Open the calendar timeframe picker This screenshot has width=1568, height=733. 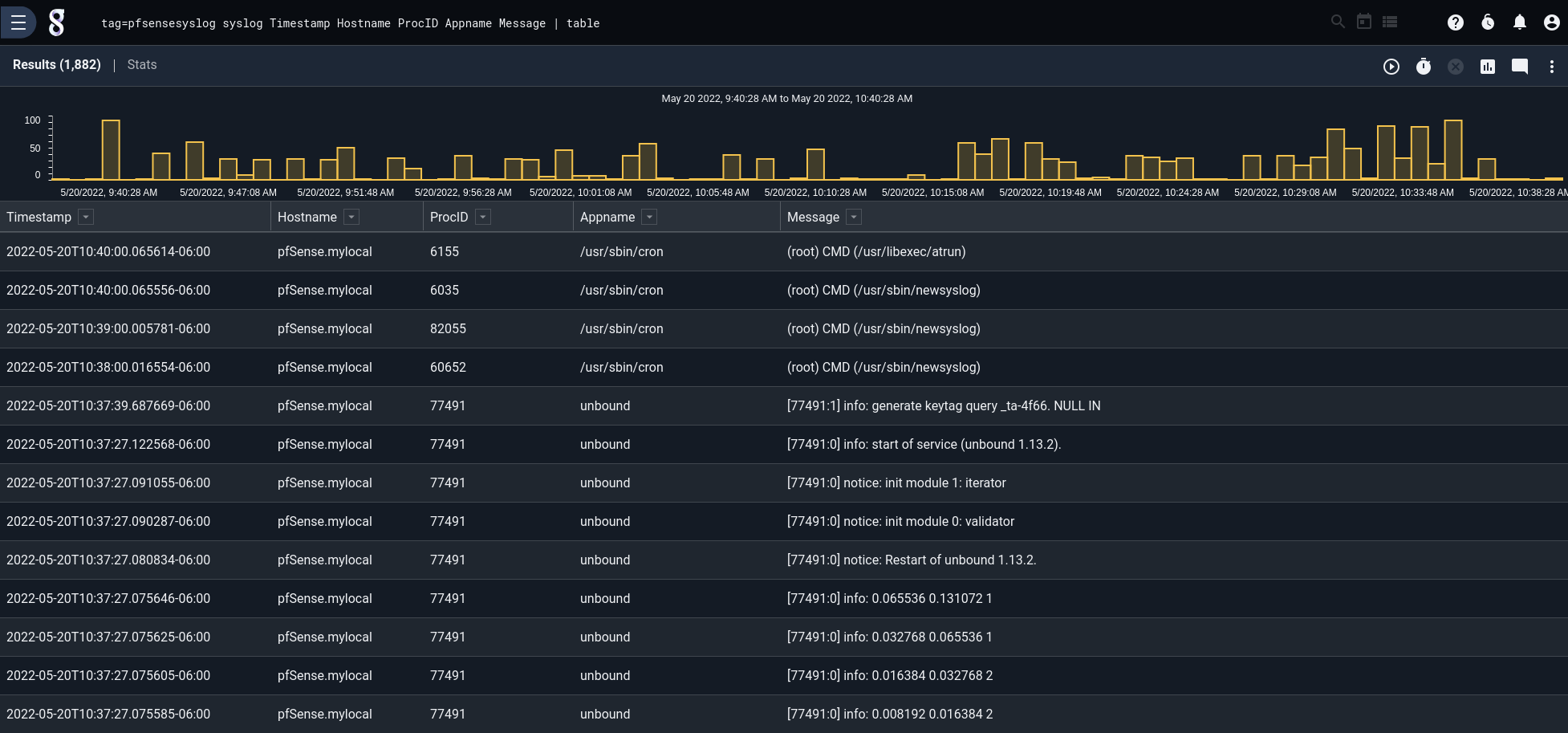[x=1364, y=22]
